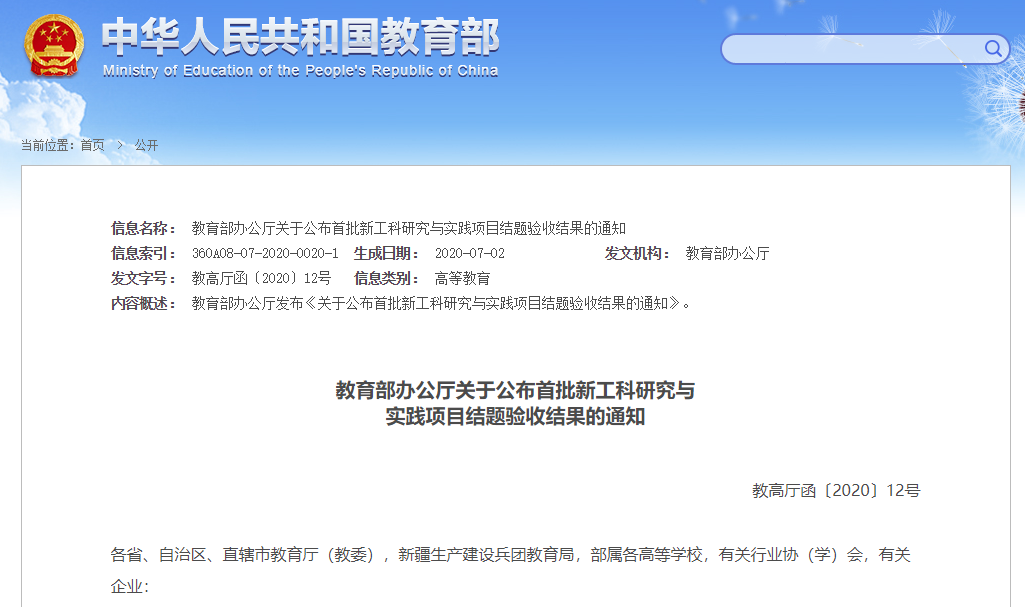Click the article heading first line
The image size is (1025, 607).
pyautogui.click(x=515, y=390)
